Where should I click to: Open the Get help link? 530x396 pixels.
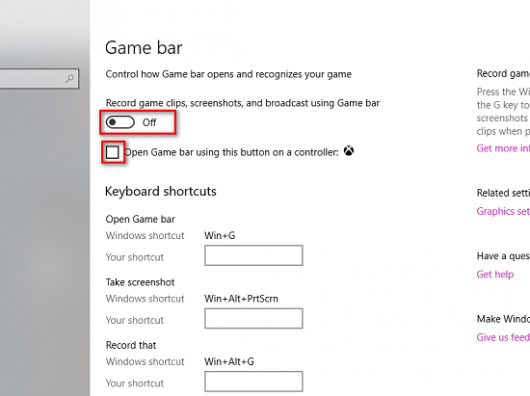pos(495,274)
